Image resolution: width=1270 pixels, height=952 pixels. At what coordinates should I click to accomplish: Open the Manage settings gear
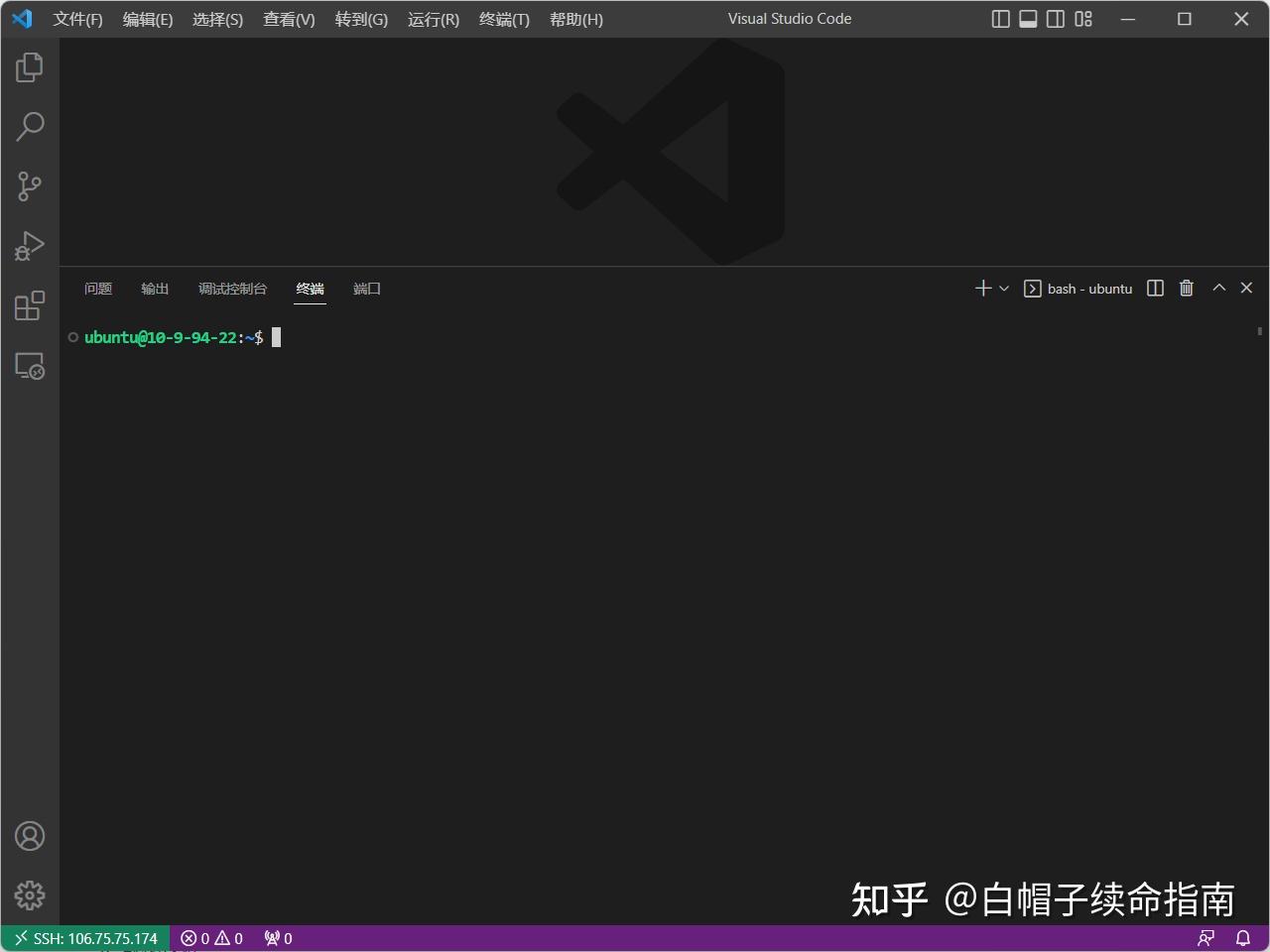click(29, 894)
